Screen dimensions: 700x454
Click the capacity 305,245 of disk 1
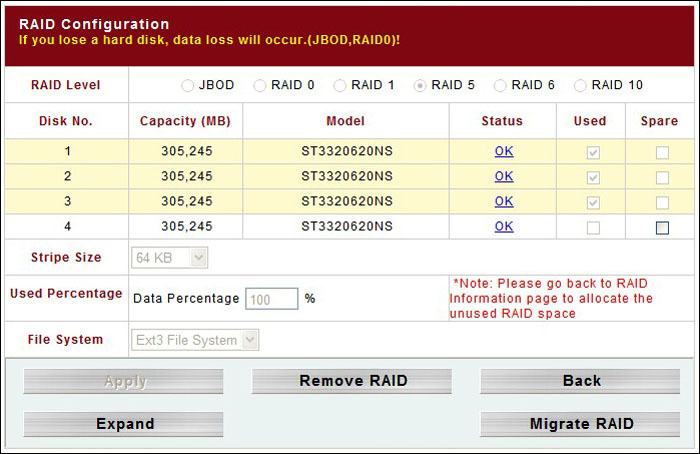point(187,151)
